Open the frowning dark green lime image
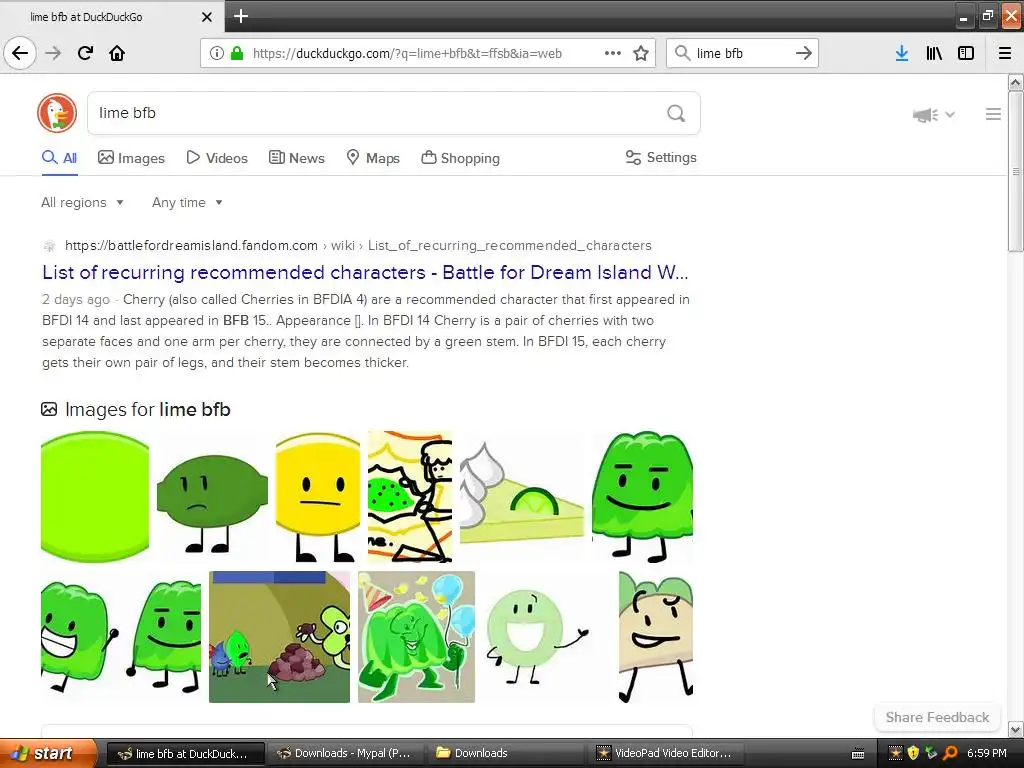This screenshot has width=1024, height=768. [x=212, y=496]
